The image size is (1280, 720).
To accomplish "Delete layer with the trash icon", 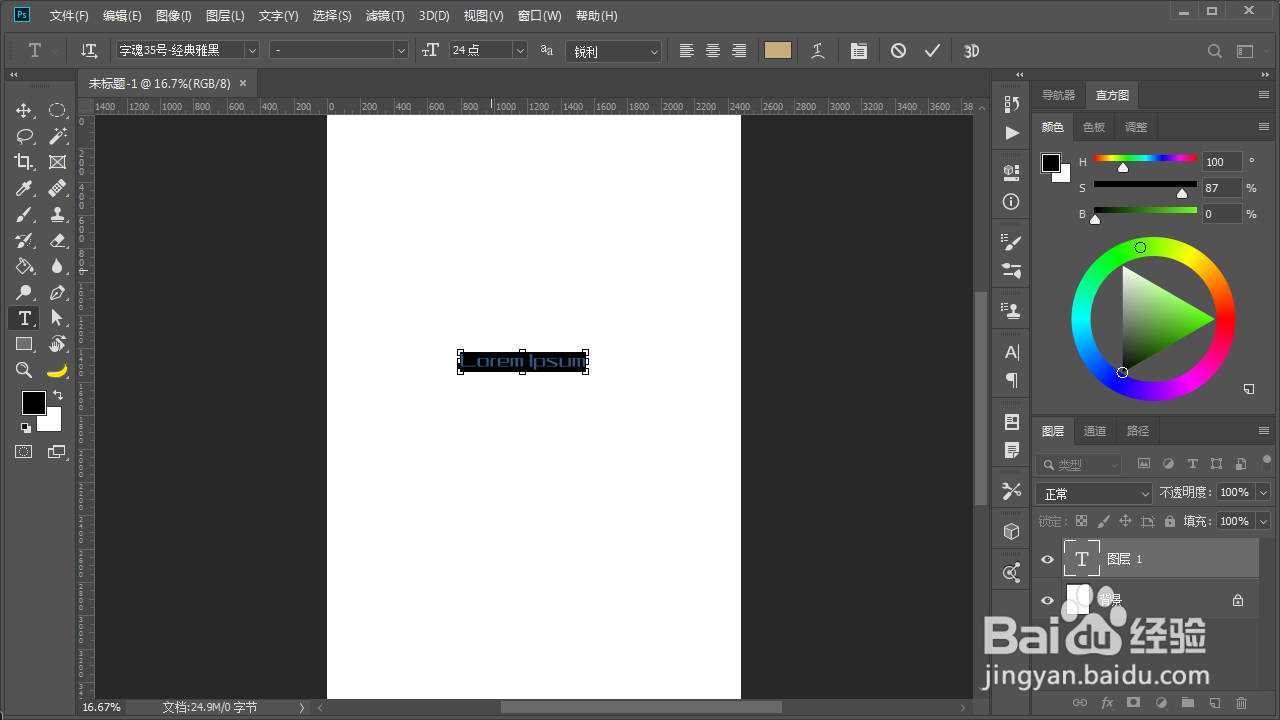I will pos(1242,703).
